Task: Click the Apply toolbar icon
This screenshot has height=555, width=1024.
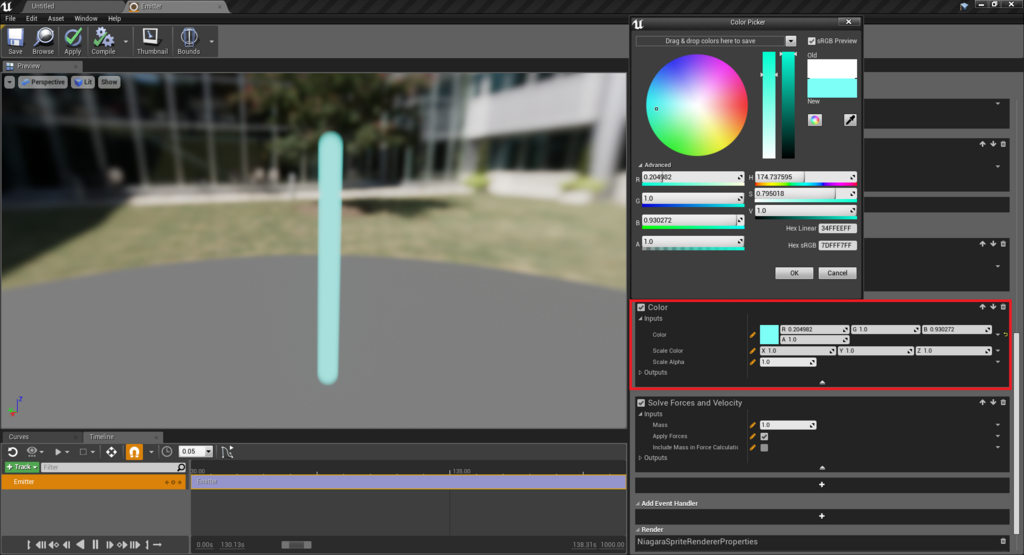Action: tap(72, 41)
